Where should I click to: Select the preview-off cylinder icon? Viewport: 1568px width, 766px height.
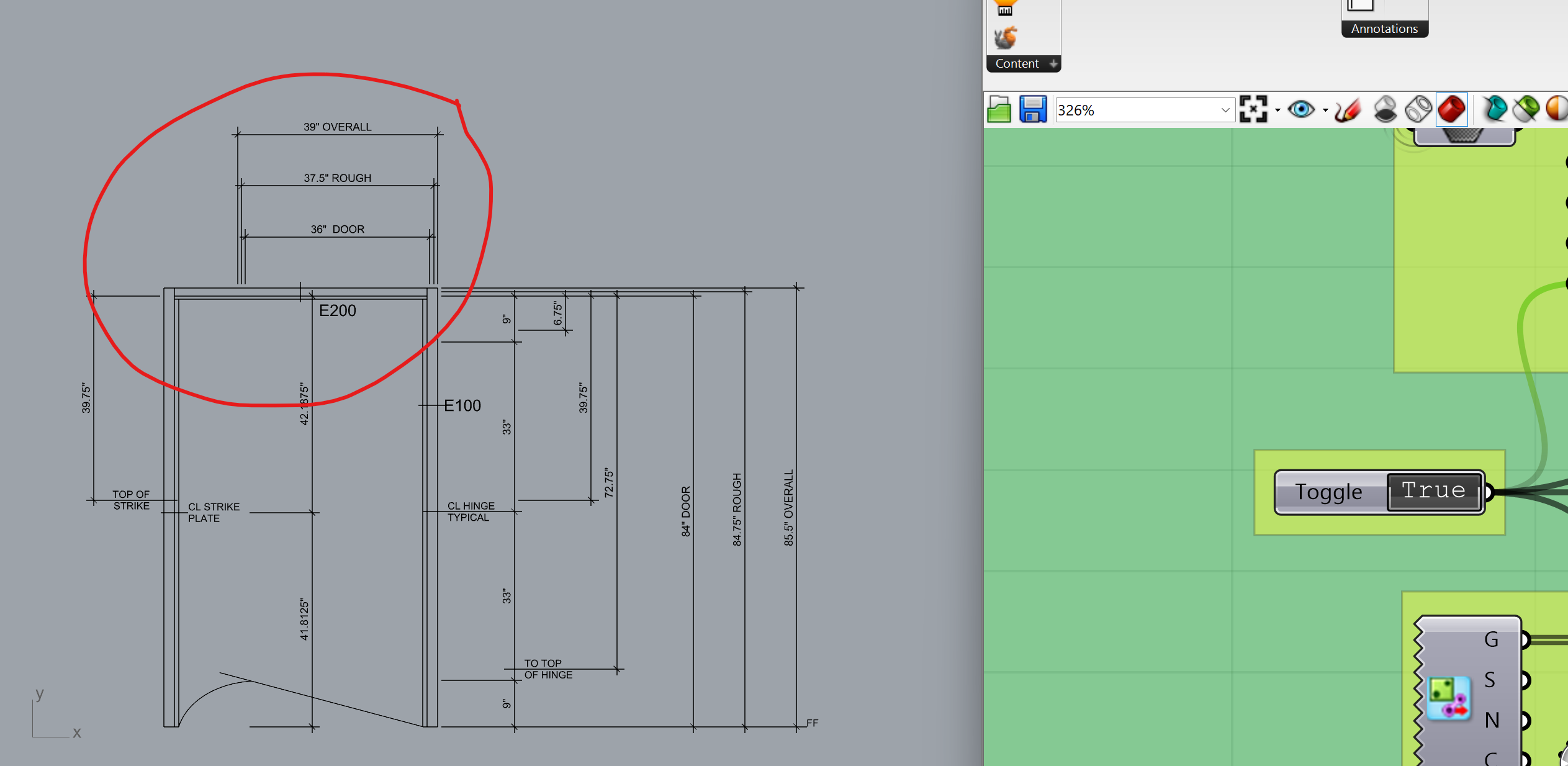click(1386, 109)
